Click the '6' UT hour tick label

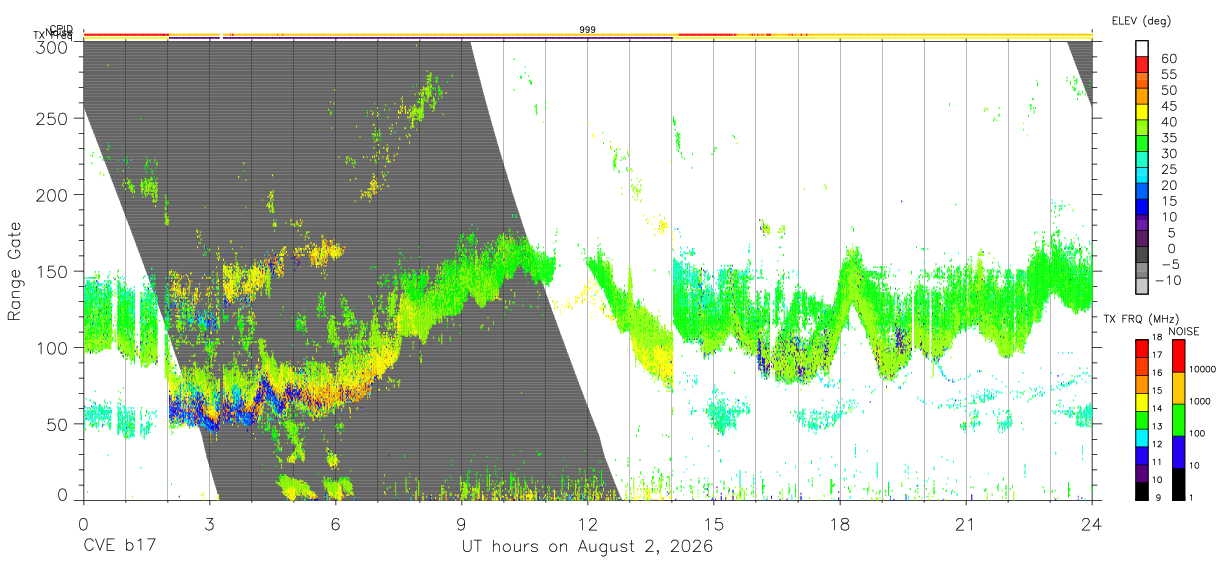(x=335, y=524)
